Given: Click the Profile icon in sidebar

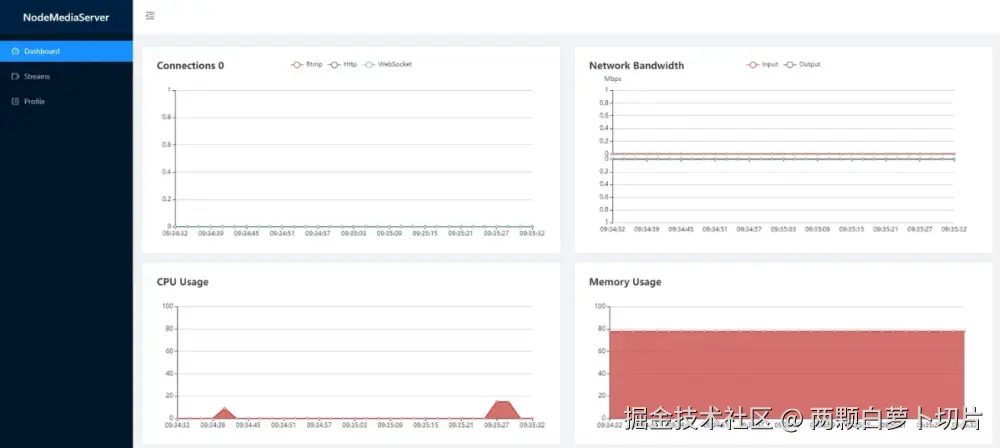Looking at the screenshot, I should click(15, 101).
